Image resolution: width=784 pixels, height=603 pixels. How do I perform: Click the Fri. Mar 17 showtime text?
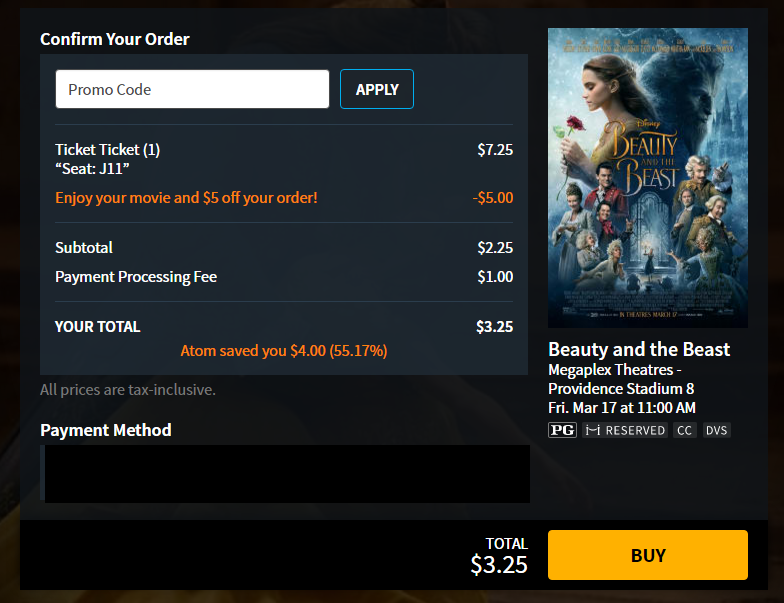click(621, 407)
